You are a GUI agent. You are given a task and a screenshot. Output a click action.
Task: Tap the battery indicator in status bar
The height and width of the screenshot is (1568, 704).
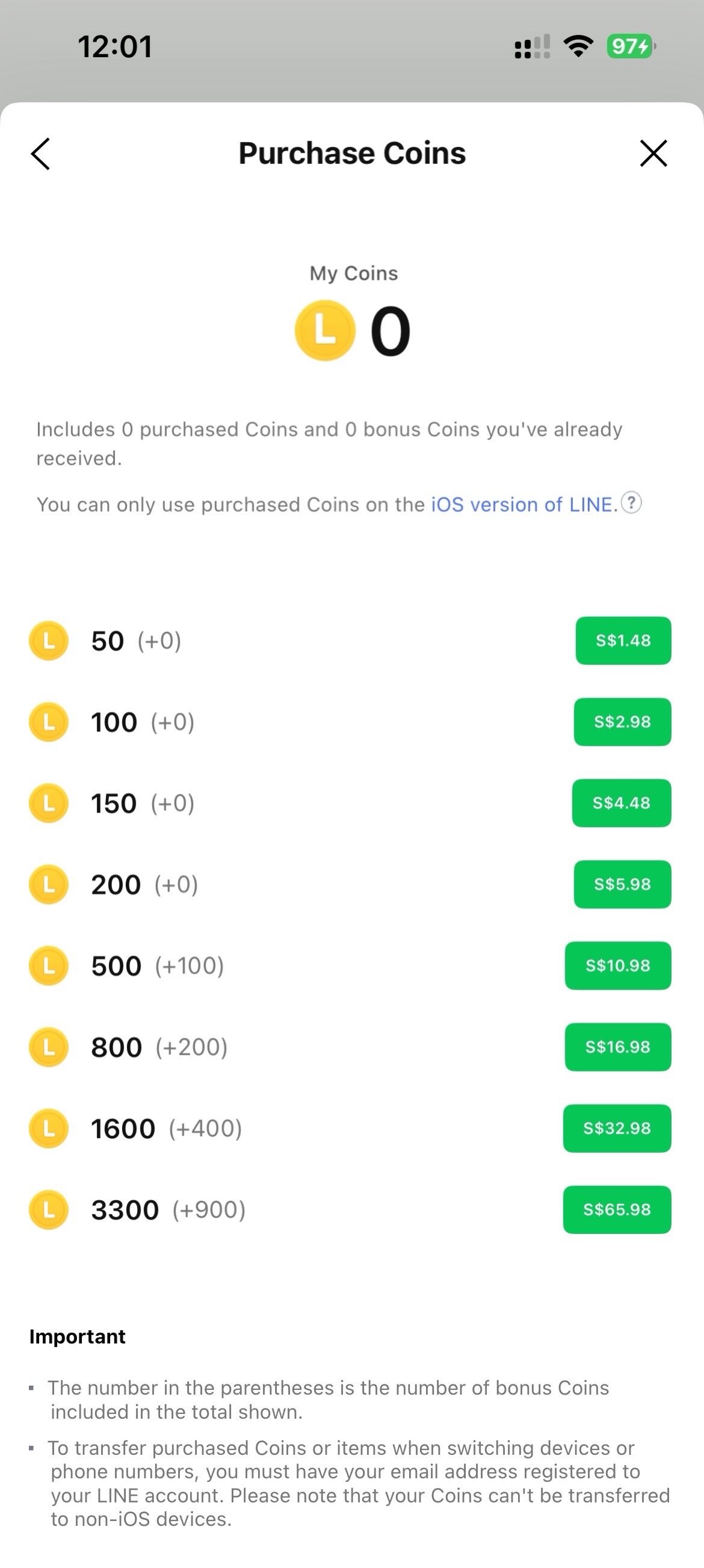631,46
